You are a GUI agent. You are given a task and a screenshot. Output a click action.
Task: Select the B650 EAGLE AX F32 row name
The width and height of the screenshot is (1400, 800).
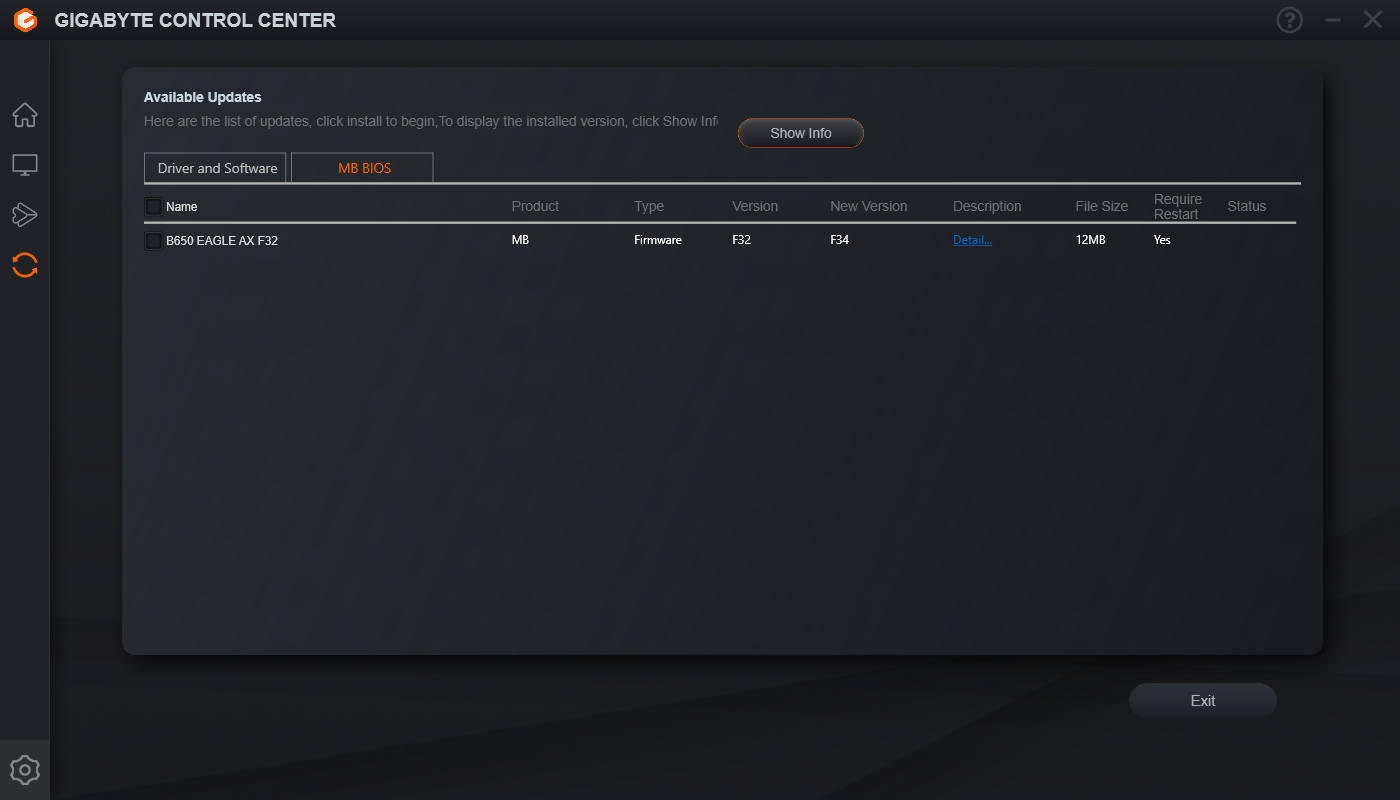pyautogui.click(x=222, y=240)
